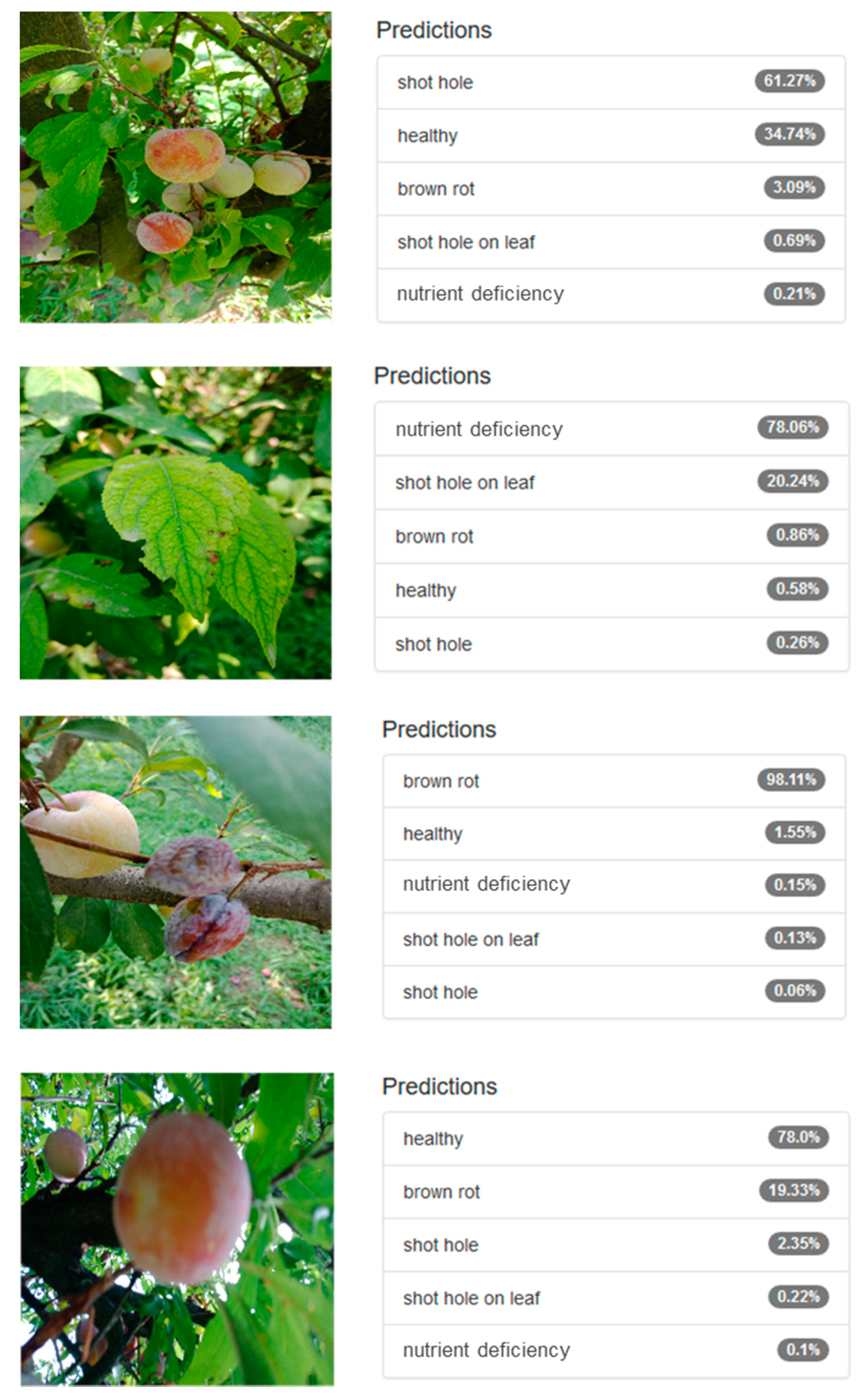Click the 78.06% nutrient deficiency badge
The image size is (865, 1400).
point(793,427)
